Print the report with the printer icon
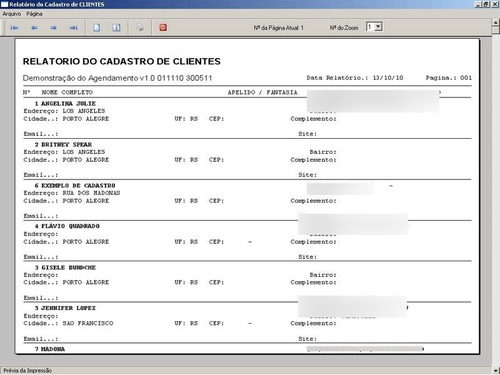Screen dimensions: 500x375 click(140, 28)
